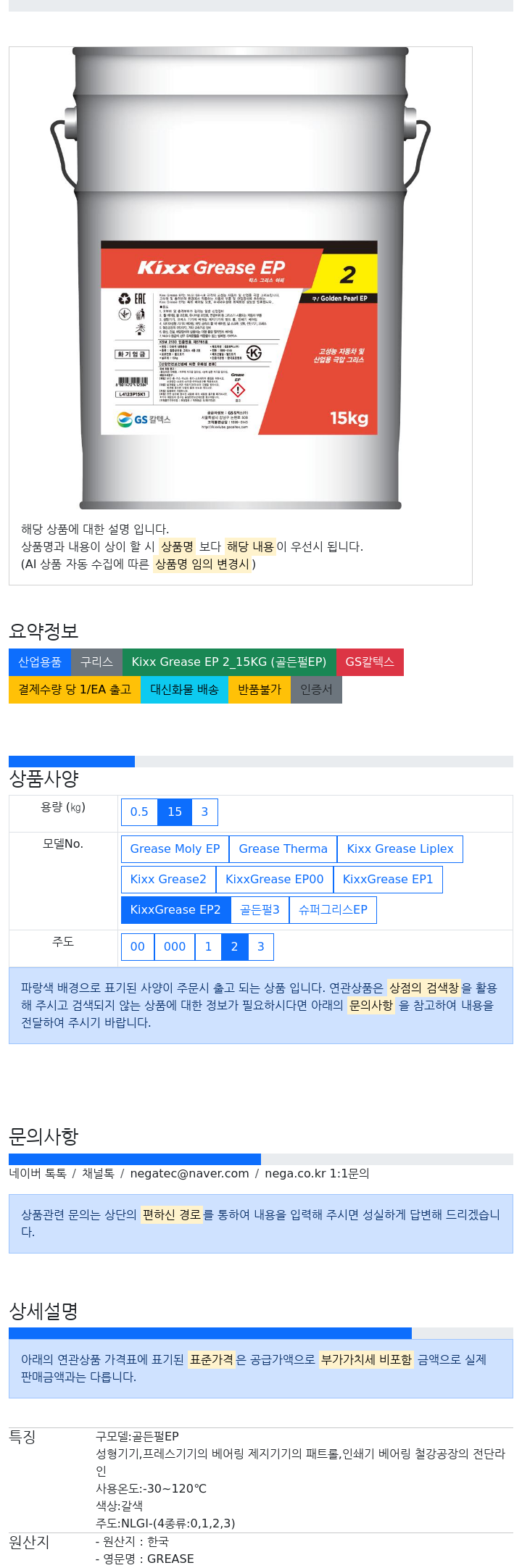Choose the KixxGrease EP1 model

pyautogui.click(x=388, y=879)
